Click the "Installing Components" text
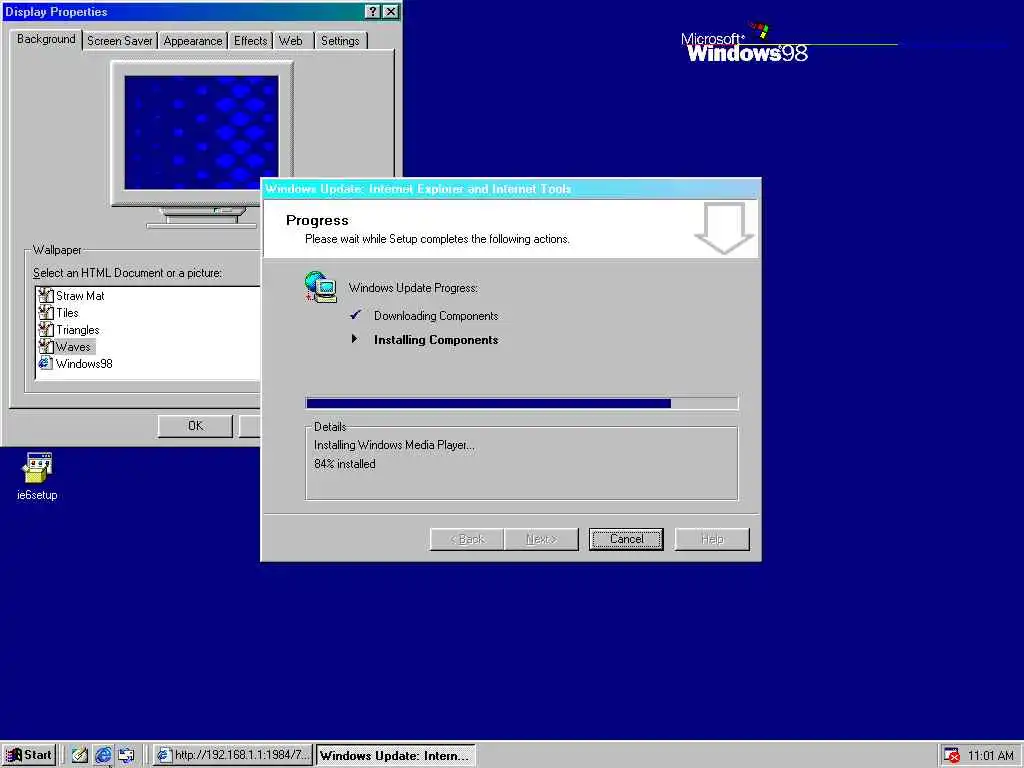 [436, 340]
